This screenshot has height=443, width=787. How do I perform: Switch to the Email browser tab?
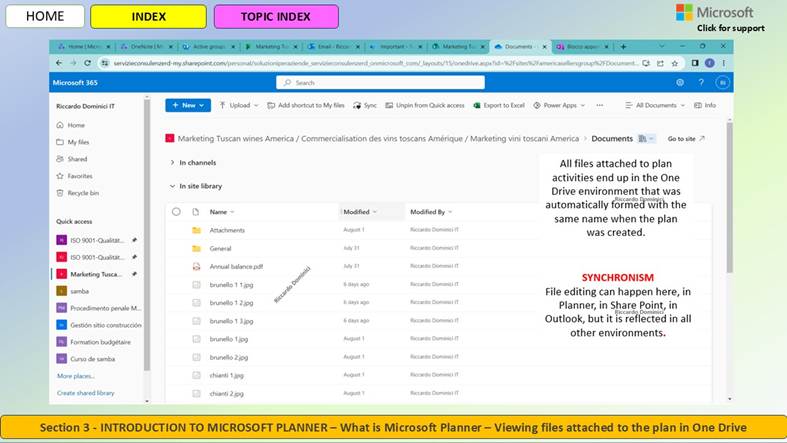click(x=334, y=47)
